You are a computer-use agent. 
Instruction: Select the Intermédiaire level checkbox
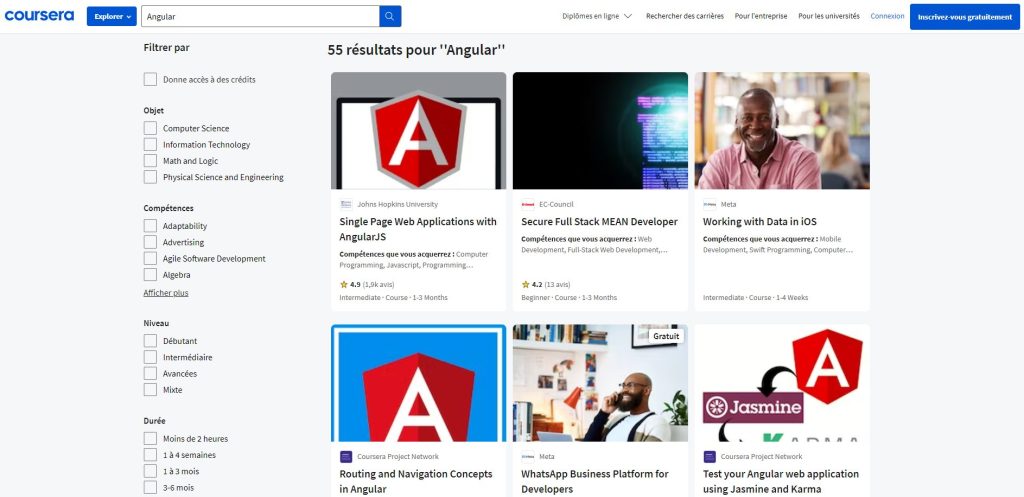click(x=150, y=357)
